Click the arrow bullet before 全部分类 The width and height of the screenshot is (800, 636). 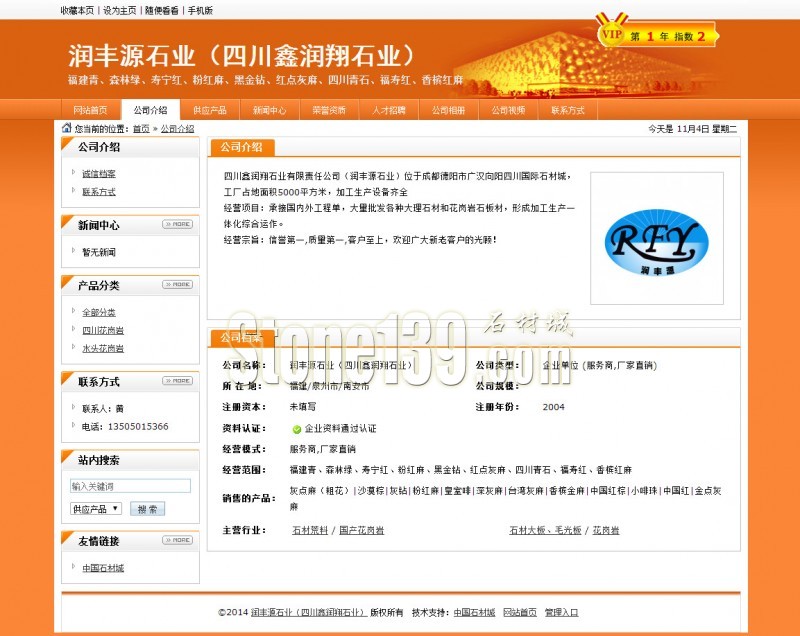(x=73, y=311)
